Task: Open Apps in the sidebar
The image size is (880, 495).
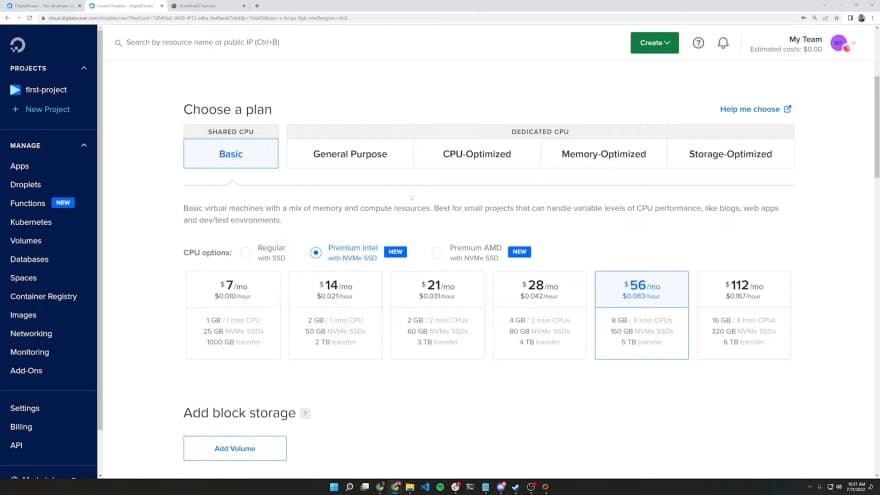Action: click(x=19, y=166)
